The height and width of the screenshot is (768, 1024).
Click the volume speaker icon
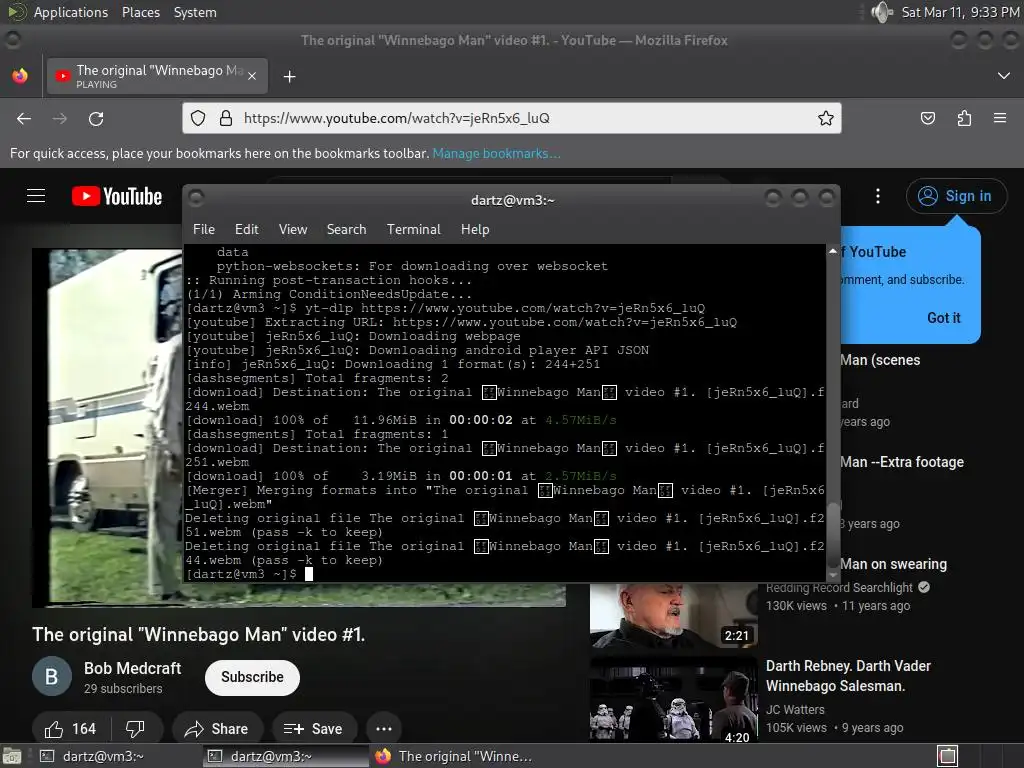coord(881,12)
